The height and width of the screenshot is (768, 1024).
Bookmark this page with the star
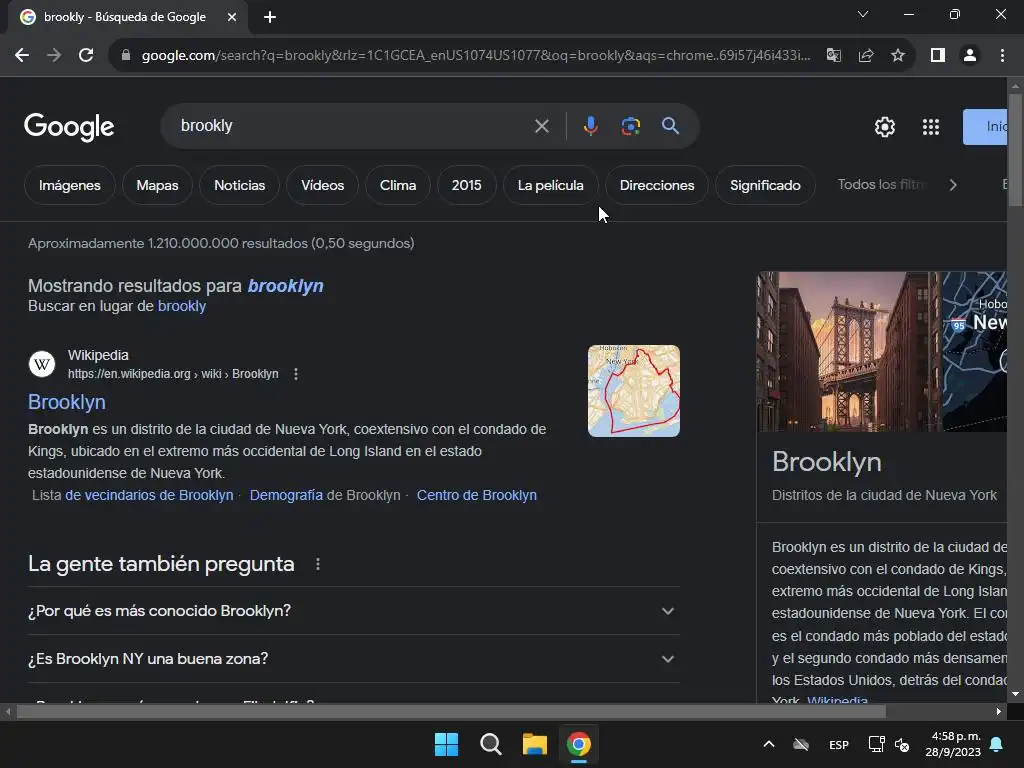(x=898, y=56)
